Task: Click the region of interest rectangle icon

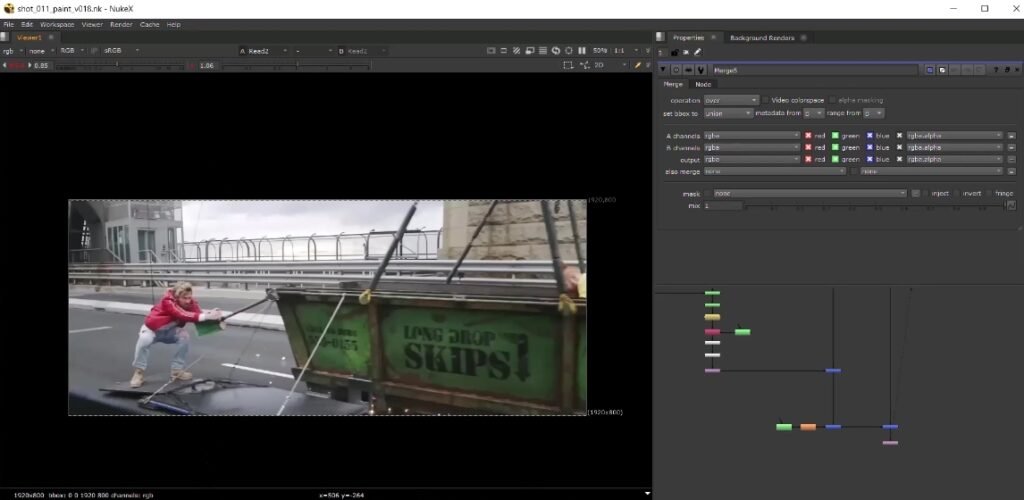Action: [568, 65]
